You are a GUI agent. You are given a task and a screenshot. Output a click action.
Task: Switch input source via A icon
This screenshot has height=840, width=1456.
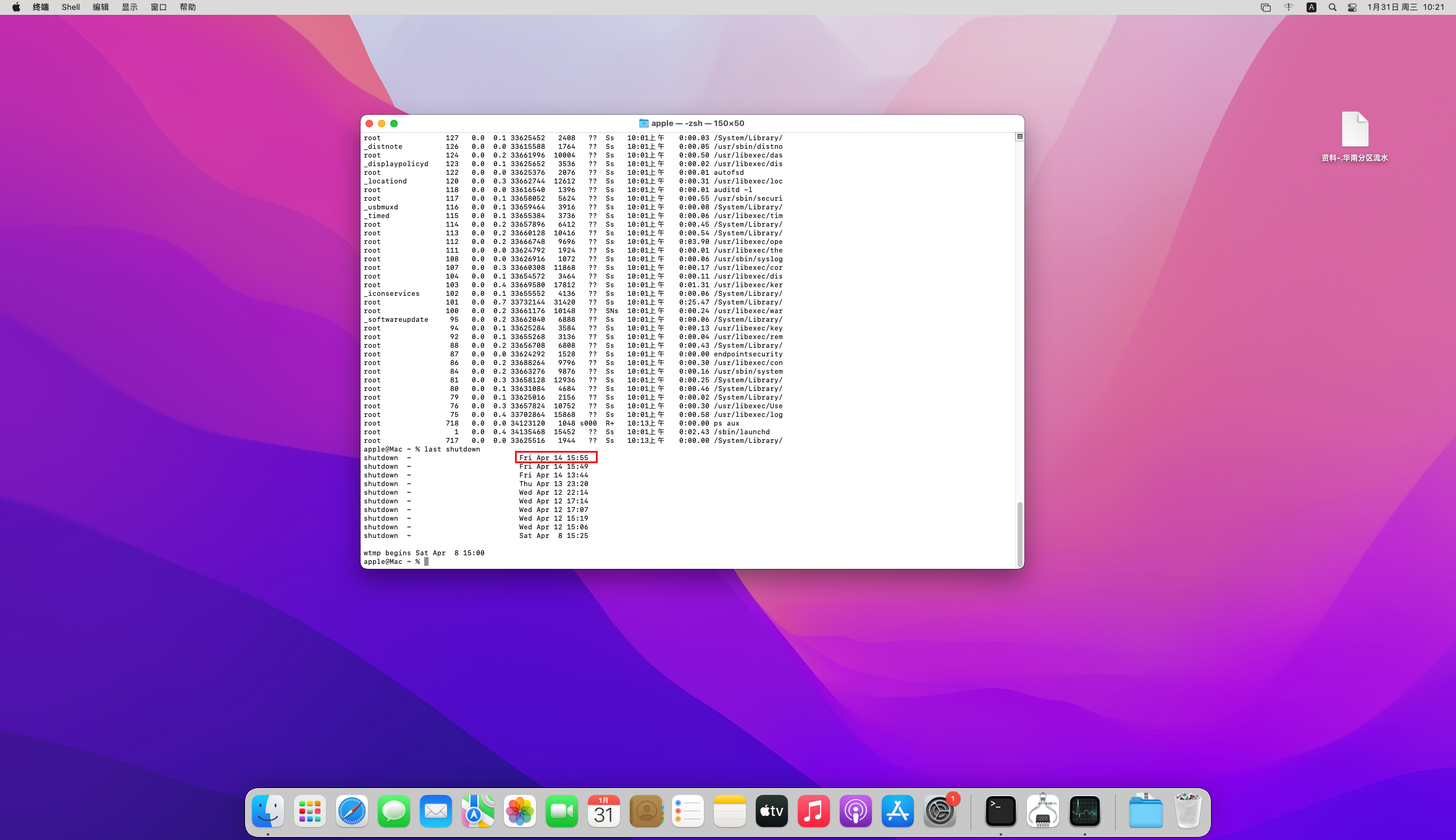[x=1312, y=7]
